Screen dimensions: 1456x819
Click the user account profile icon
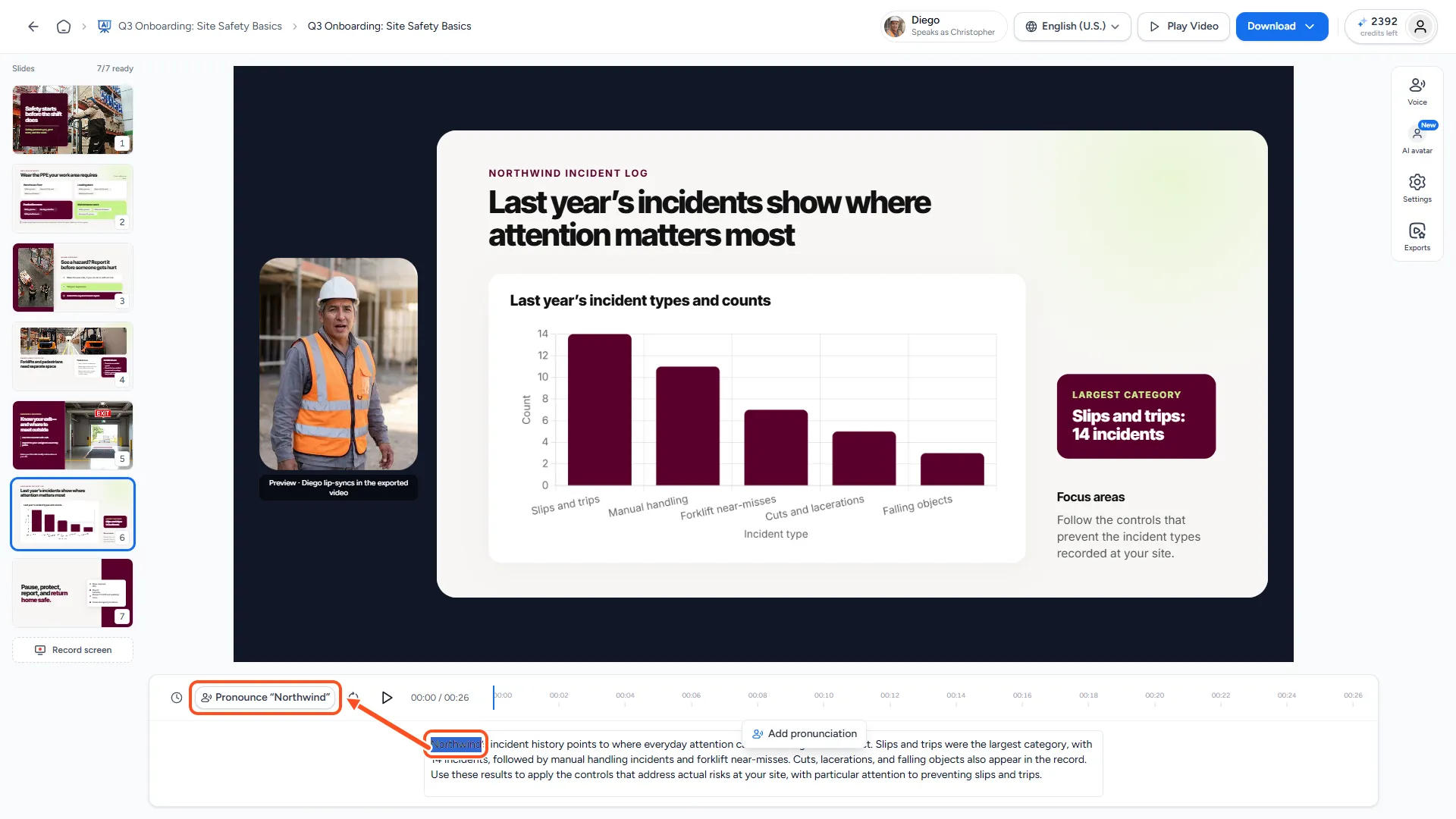coord(1420,27)
